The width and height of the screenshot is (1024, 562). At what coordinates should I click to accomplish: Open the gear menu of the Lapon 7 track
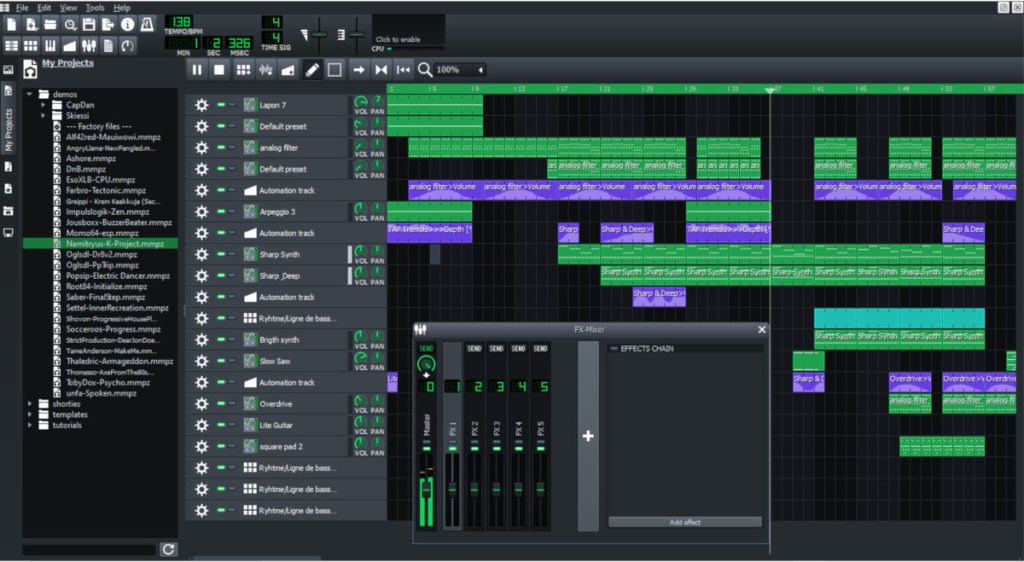tap(202, 105)
